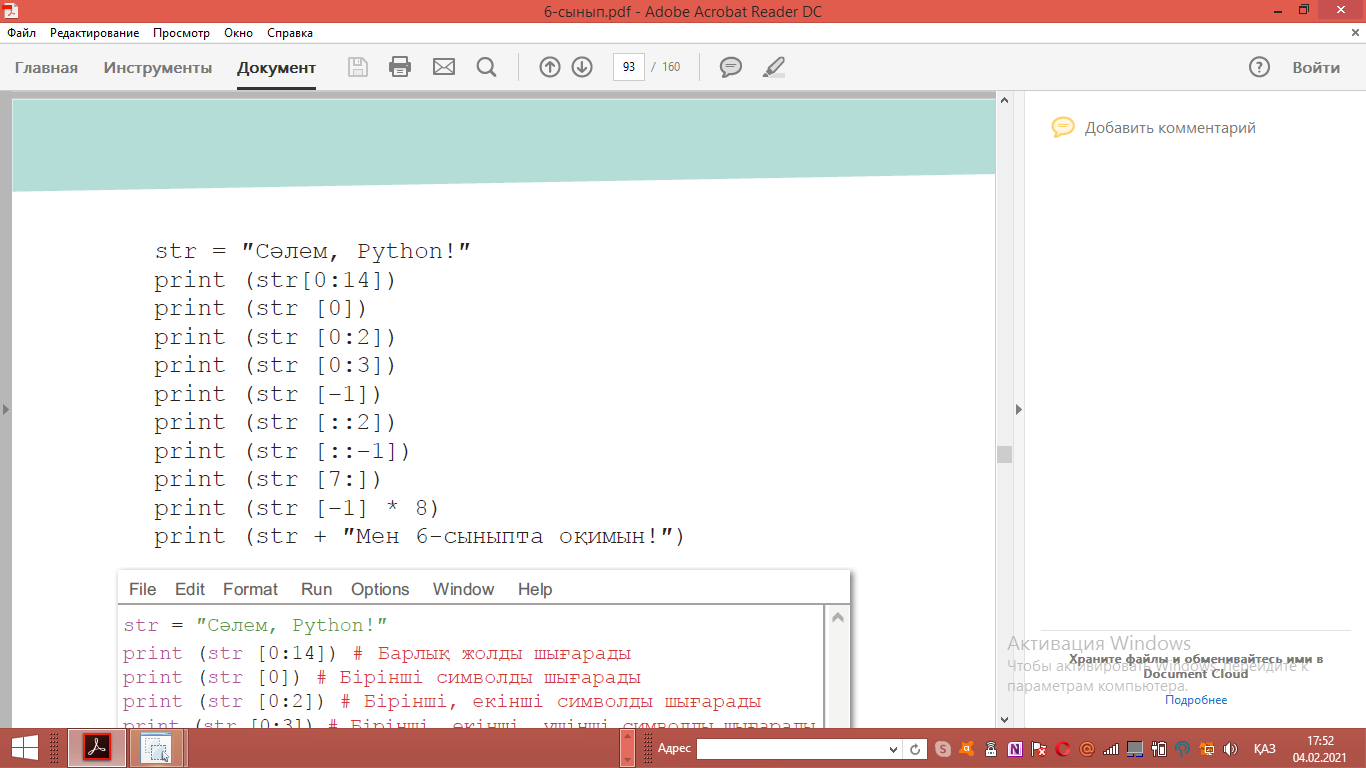Screen dimensions: 1366x768
Task: Open the volume speaker tray icon
Action: pos(1230,749)
